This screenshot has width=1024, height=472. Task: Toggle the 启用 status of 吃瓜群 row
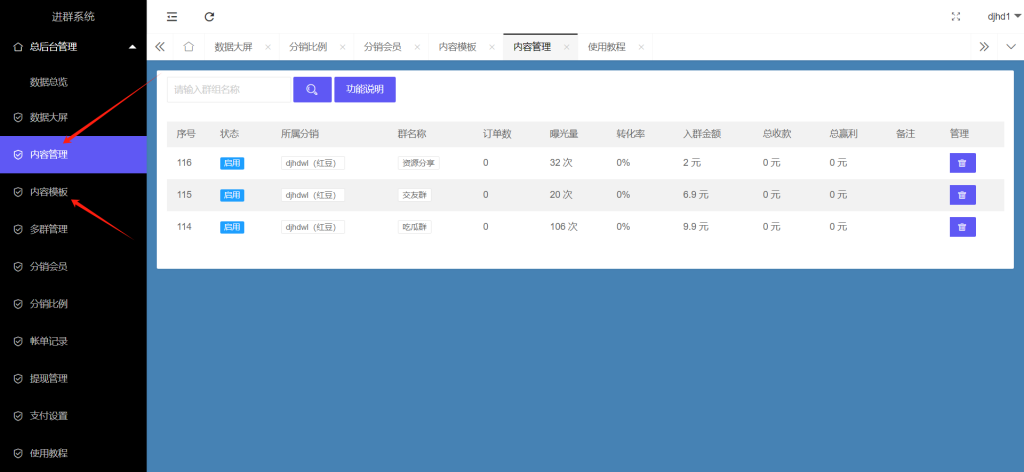(x=232, y=227)
